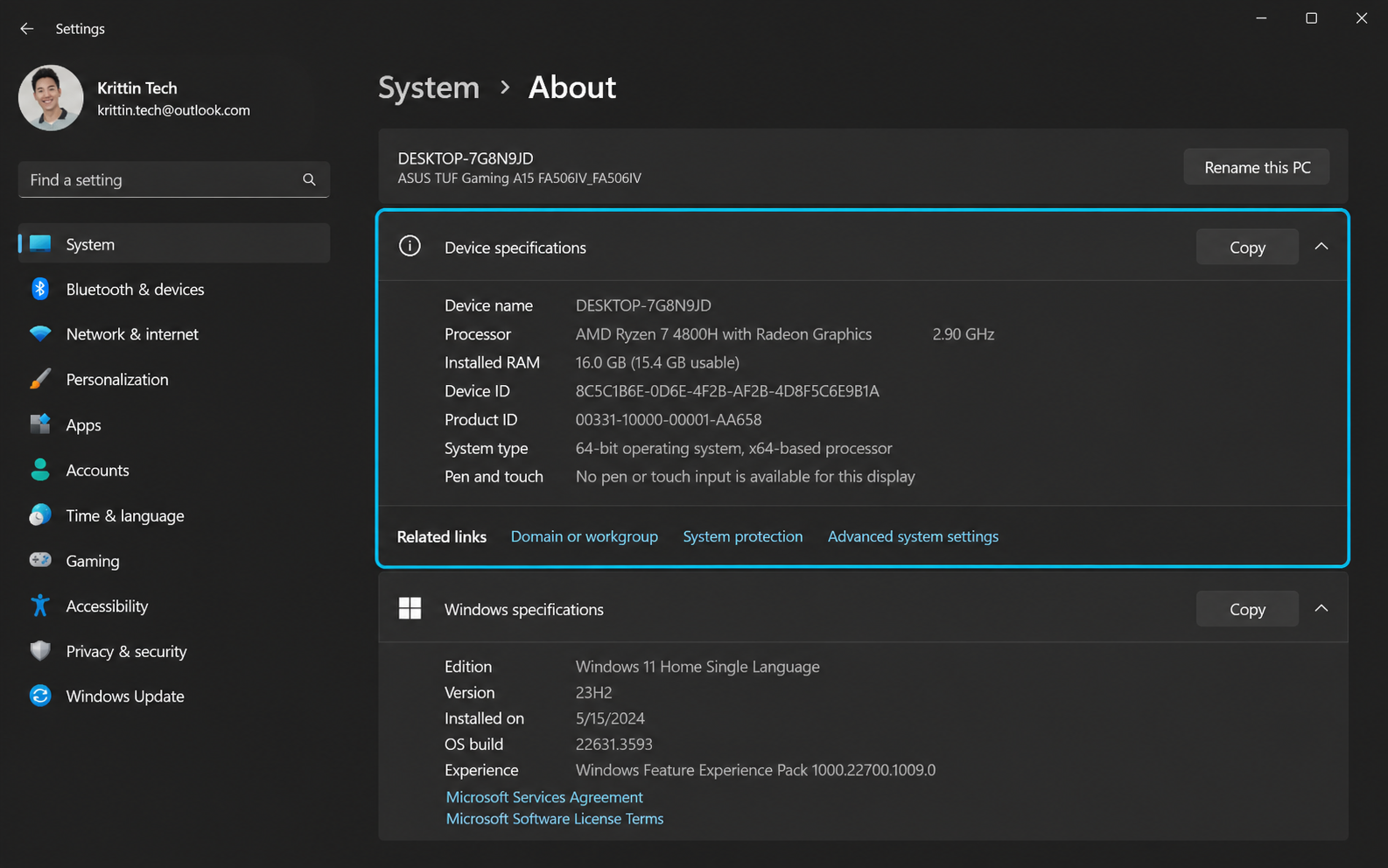Click the search magnifier icon
The height and width of the screenshot is (868, 1388).
pos(309,179)
